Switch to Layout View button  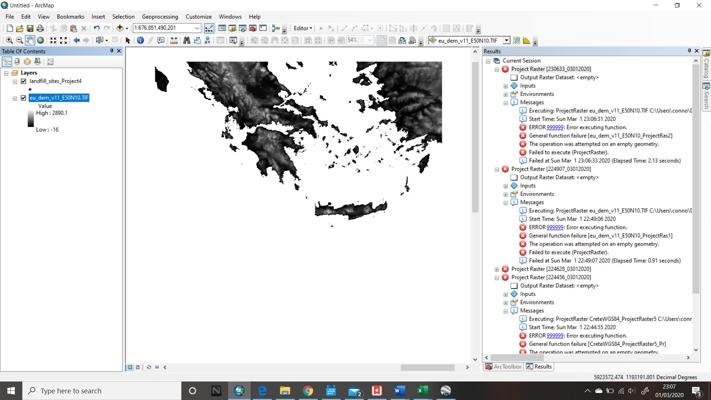[138, 367]
